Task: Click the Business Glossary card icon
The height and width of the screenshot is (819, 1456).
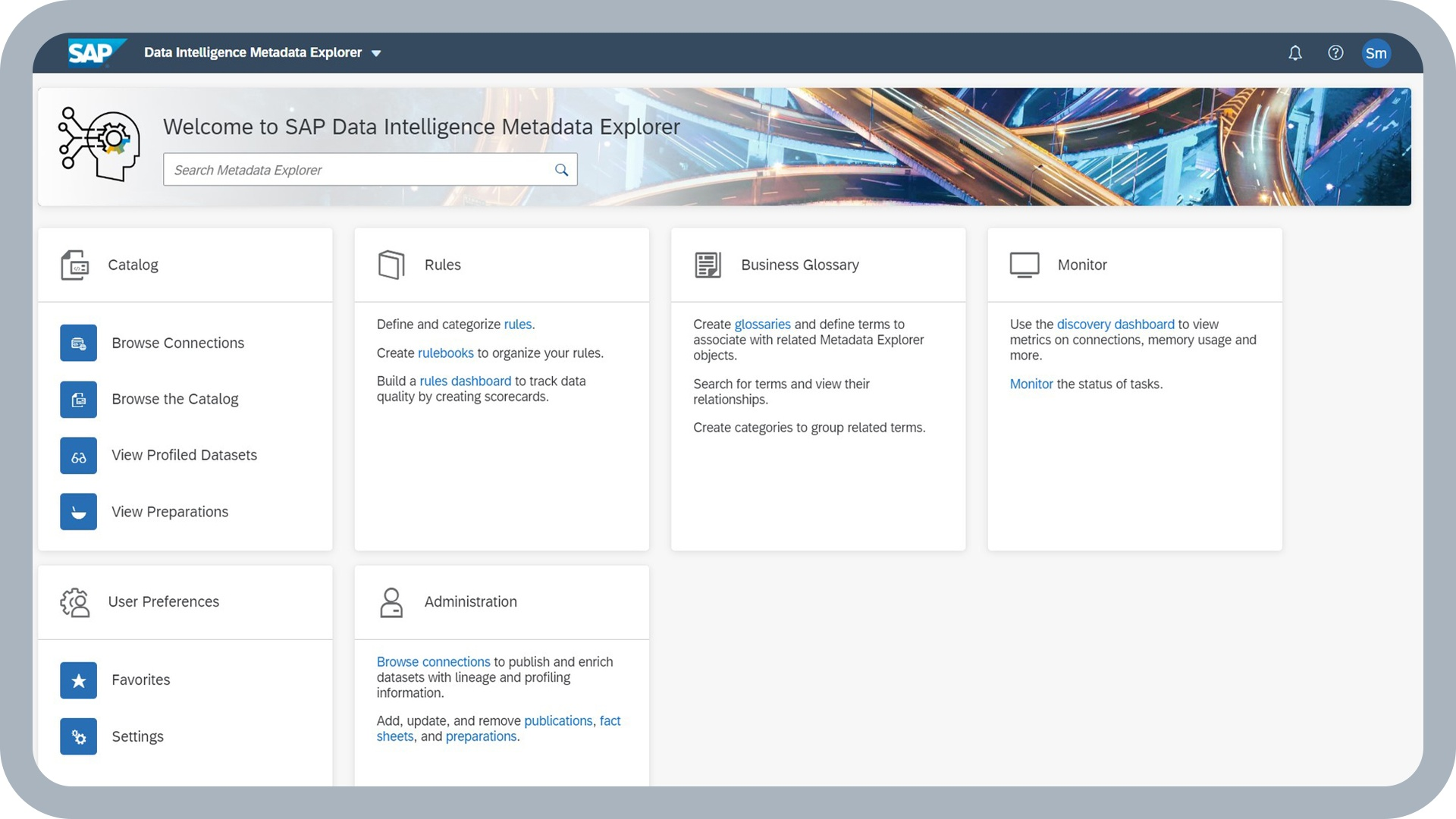Action: [708, 265]
